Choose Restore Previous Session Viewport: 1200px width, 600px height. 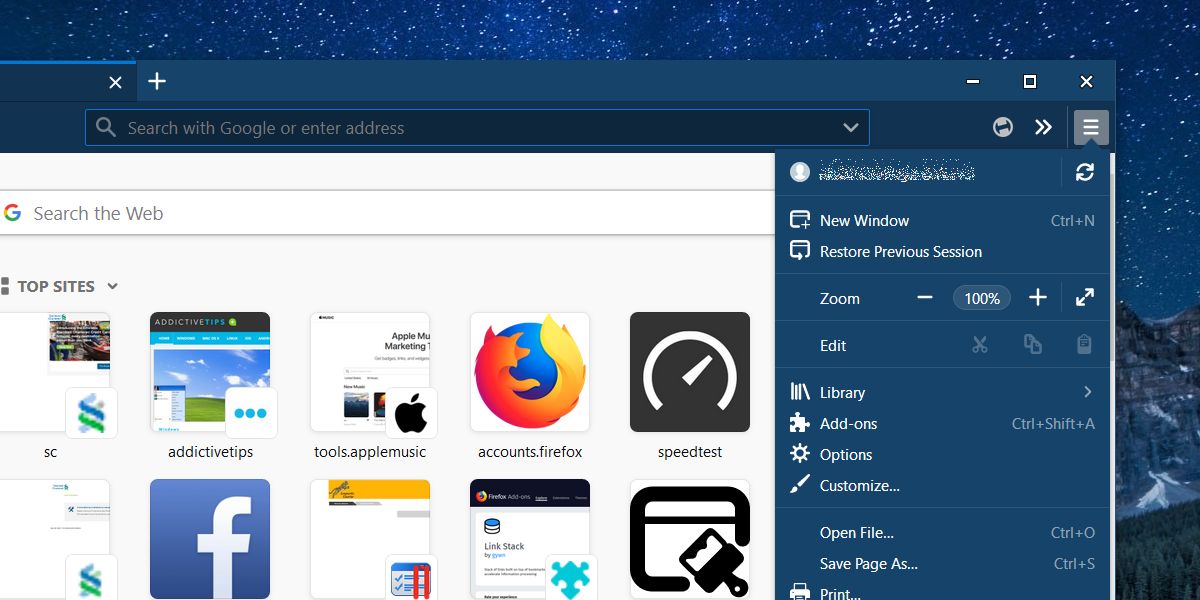coord(943,251)
